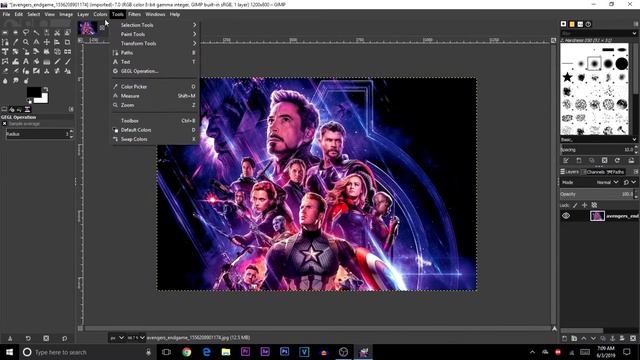The width and height of the screenshot is (640, 360).
Task: Close the image tab
Action: click(102, 27)
